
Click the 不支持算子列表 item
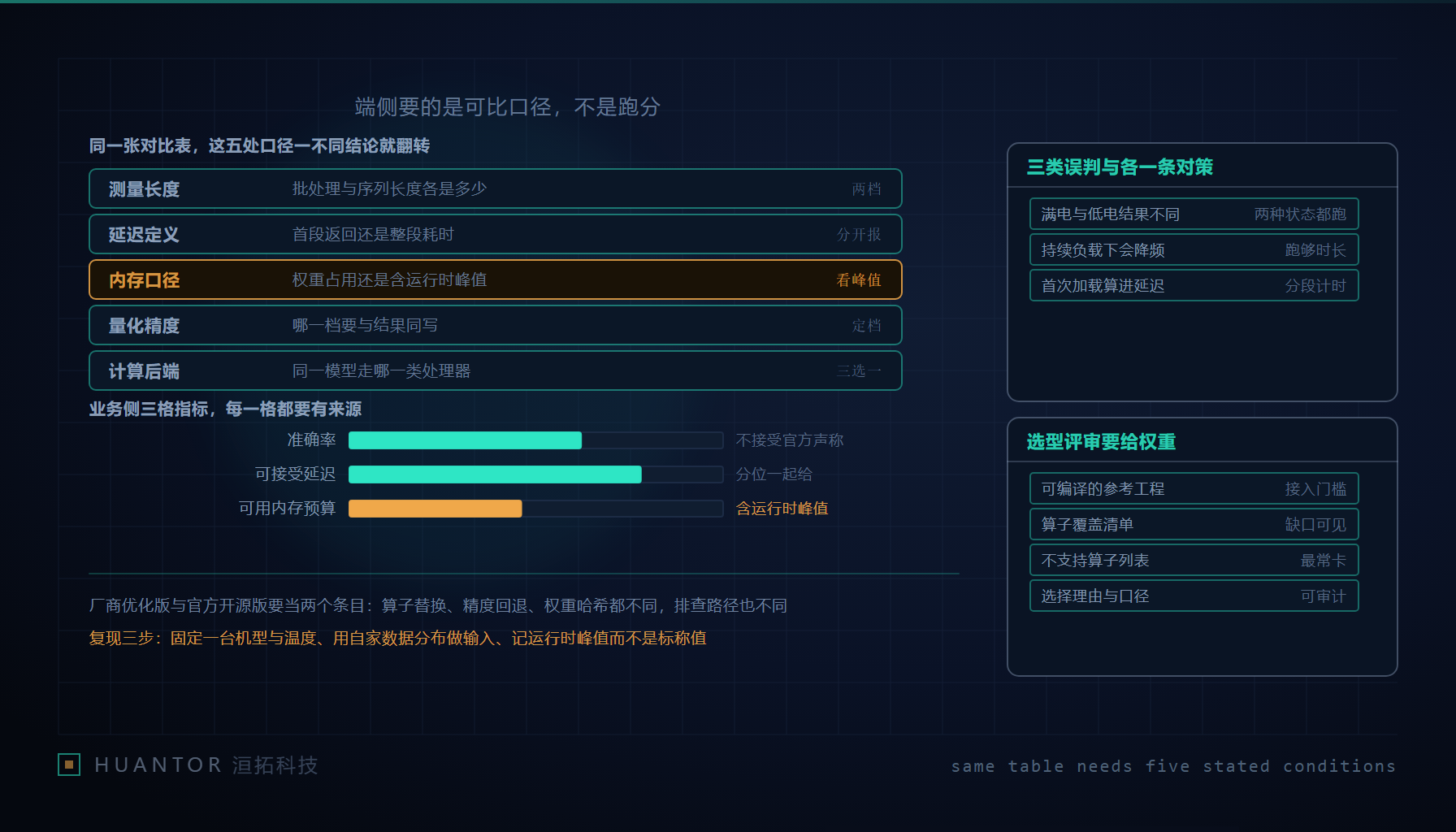(x=1194, y=560)
